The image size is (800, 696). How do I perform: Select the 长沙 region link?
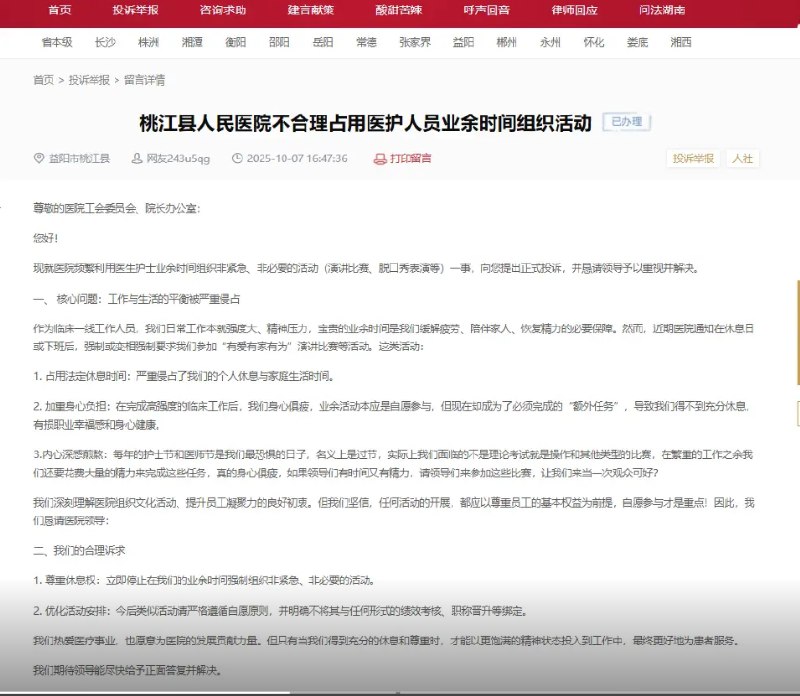coord(105,42)
